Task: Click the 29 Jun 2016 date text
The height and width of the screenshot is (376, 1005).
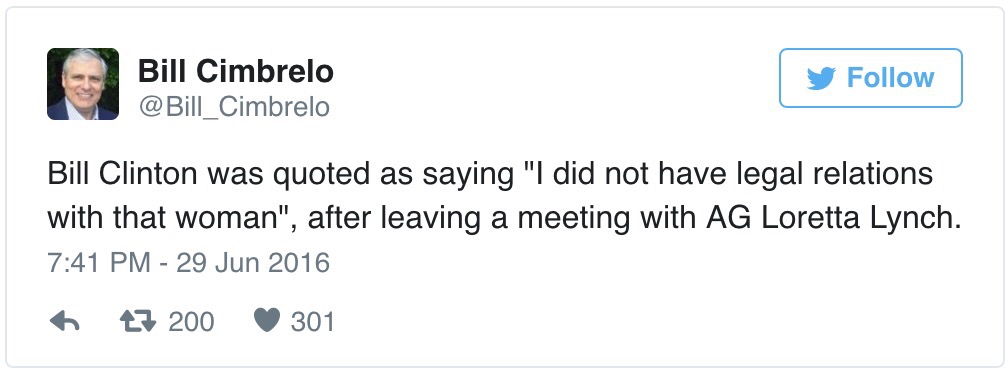Action: (x=253, y=263)
